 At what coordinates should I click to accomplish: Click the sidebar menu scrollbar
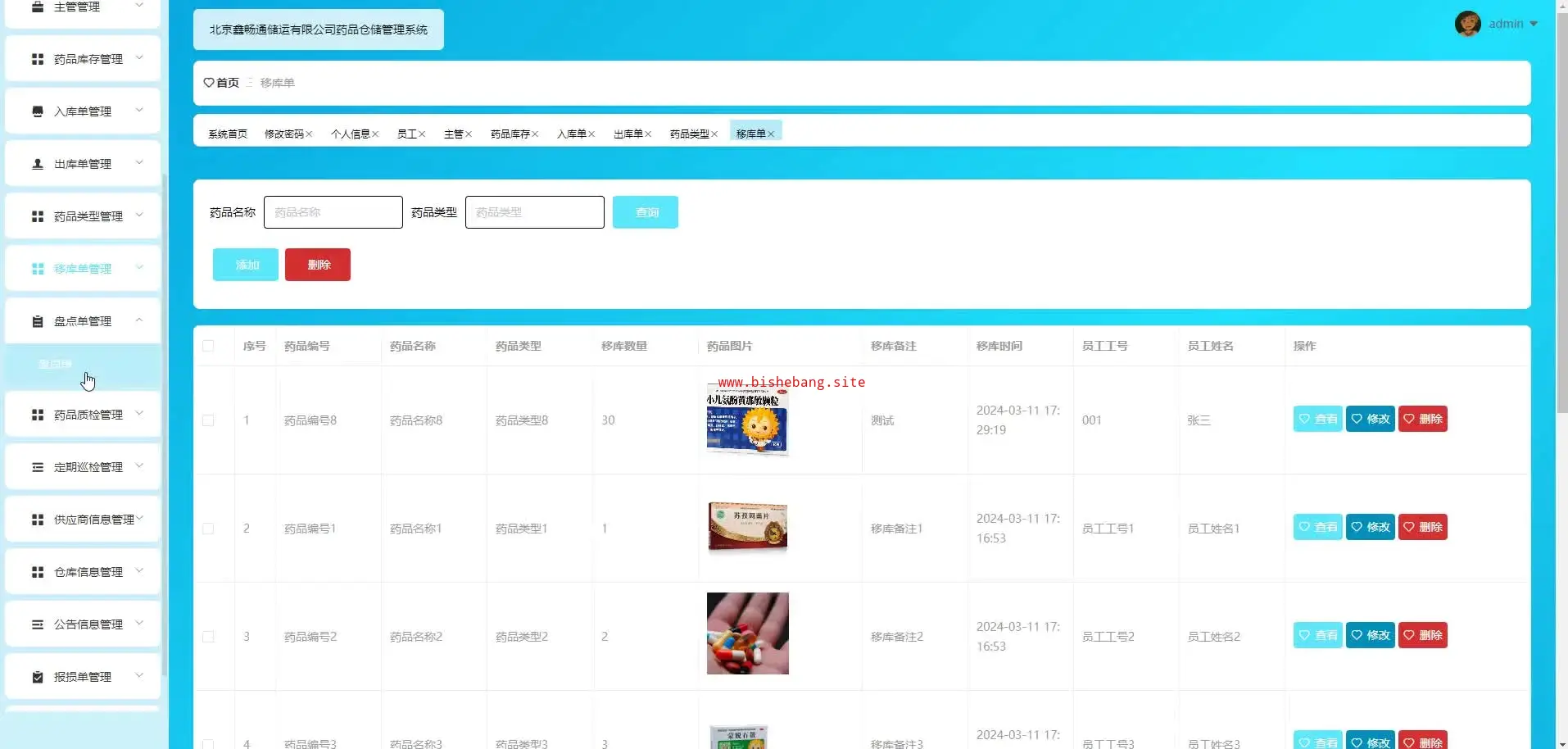(164, 424)
